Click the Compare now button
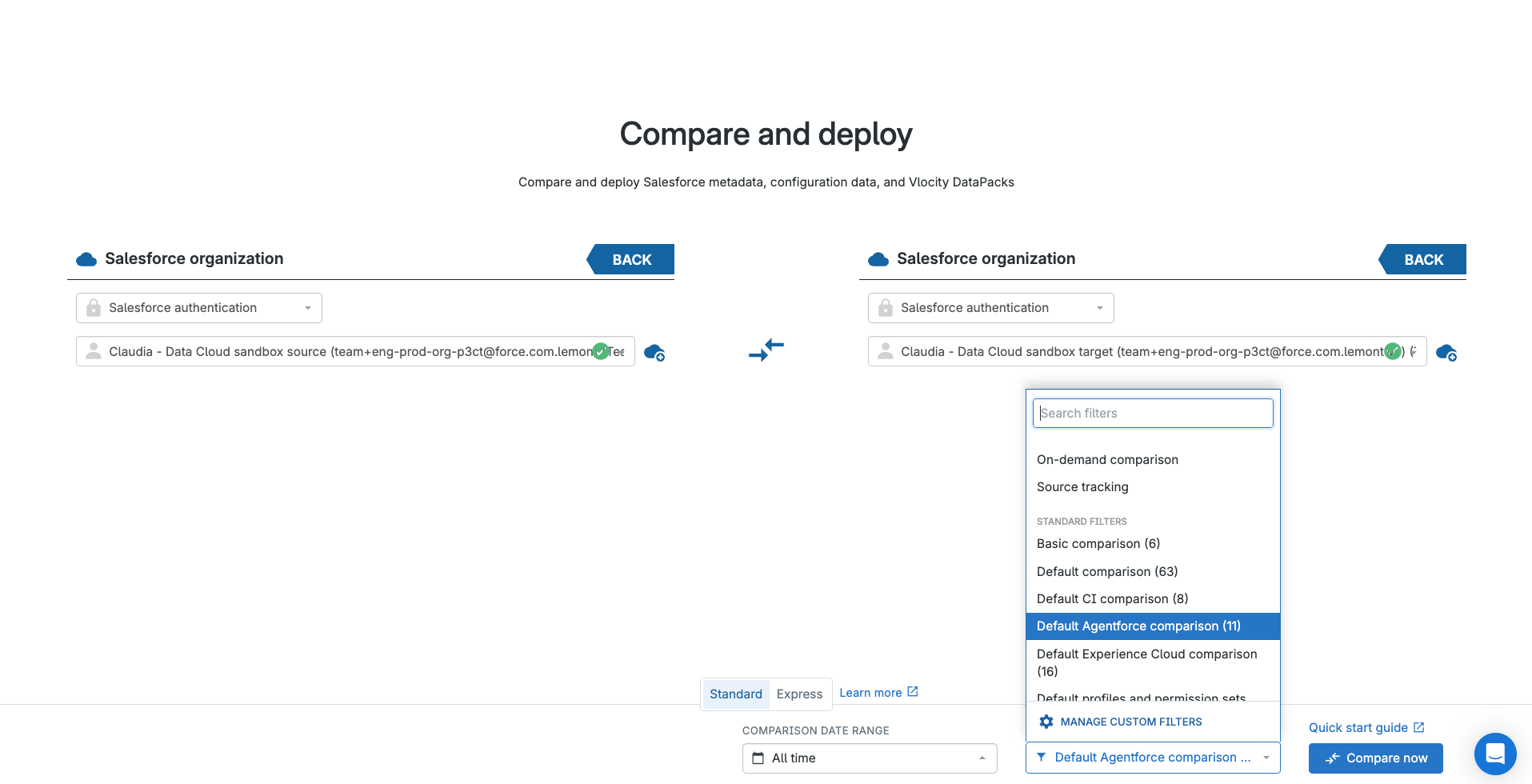The image size is (1532, 784). (1376, 758)
